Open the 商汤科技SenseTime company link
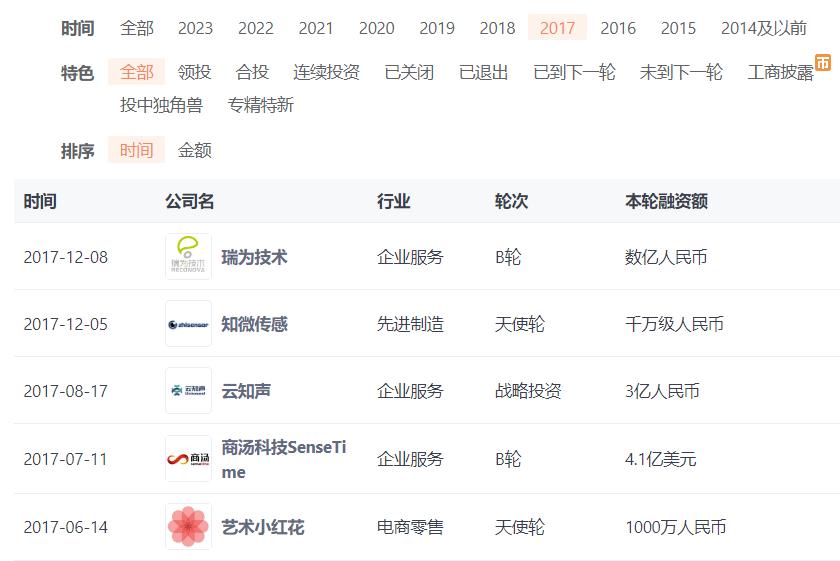 click(284, 459)
